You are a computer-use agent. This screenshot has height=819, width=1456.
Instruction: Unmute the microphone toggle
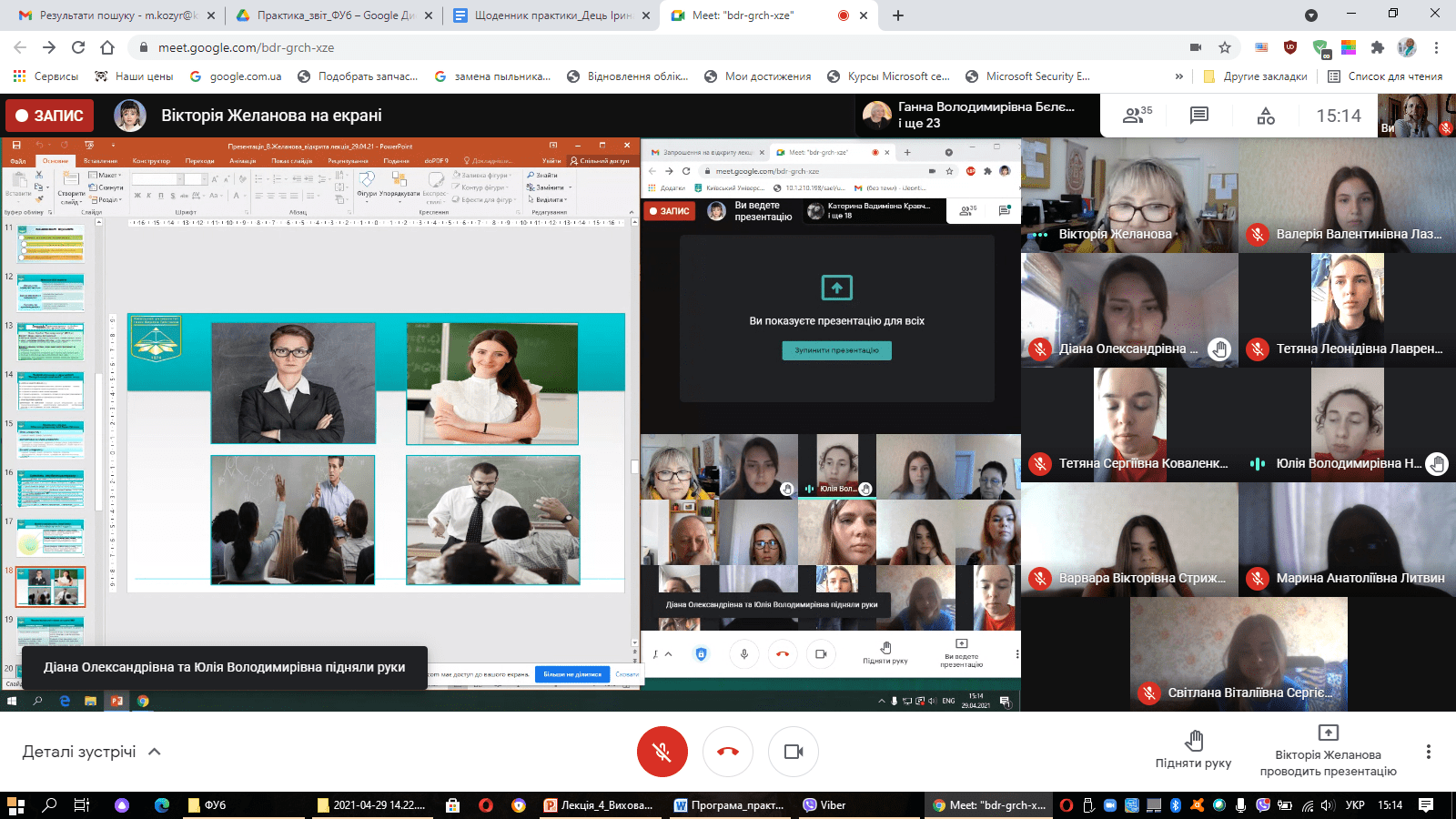pyautogui.click(x=662, y=752)
